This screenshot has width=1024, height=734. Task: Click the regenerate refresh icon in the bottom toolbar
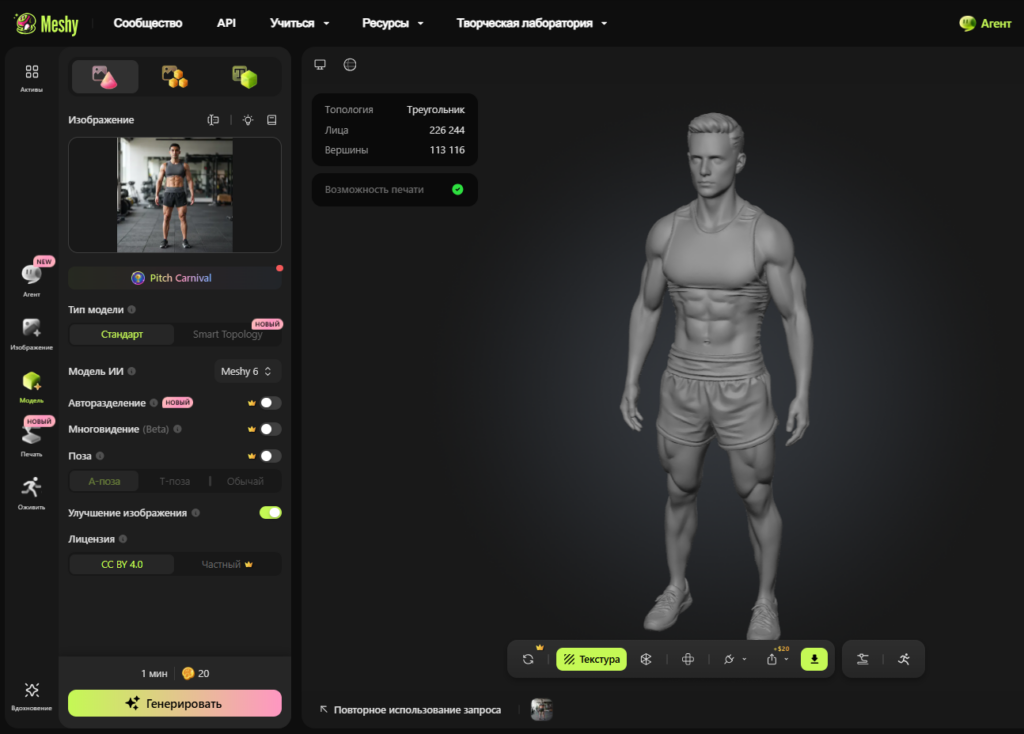tap(528, 660)
